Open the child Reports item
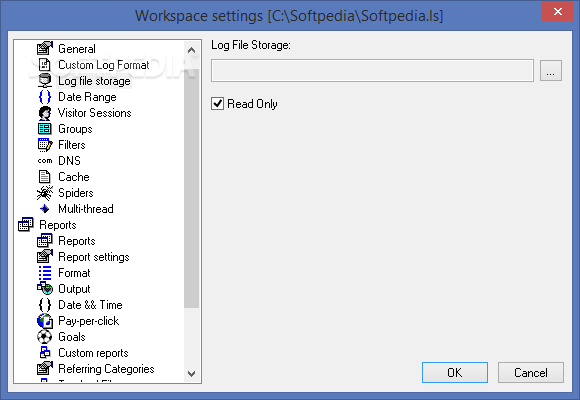Image resolution: width=580 pixels, height=400 pixels. [x=77, y=241]
